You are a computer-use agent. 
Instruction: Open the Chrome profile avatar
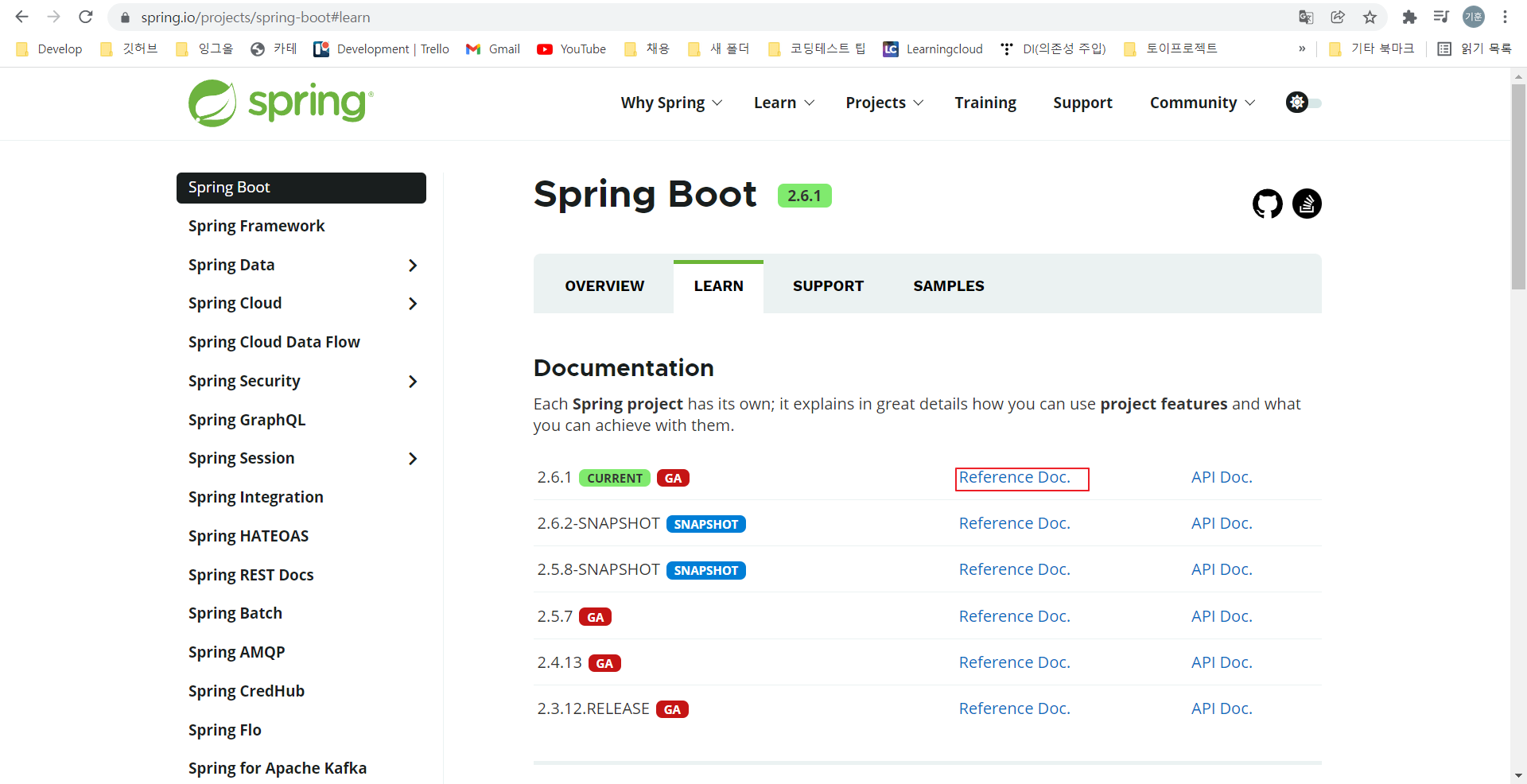(1474, 17)
